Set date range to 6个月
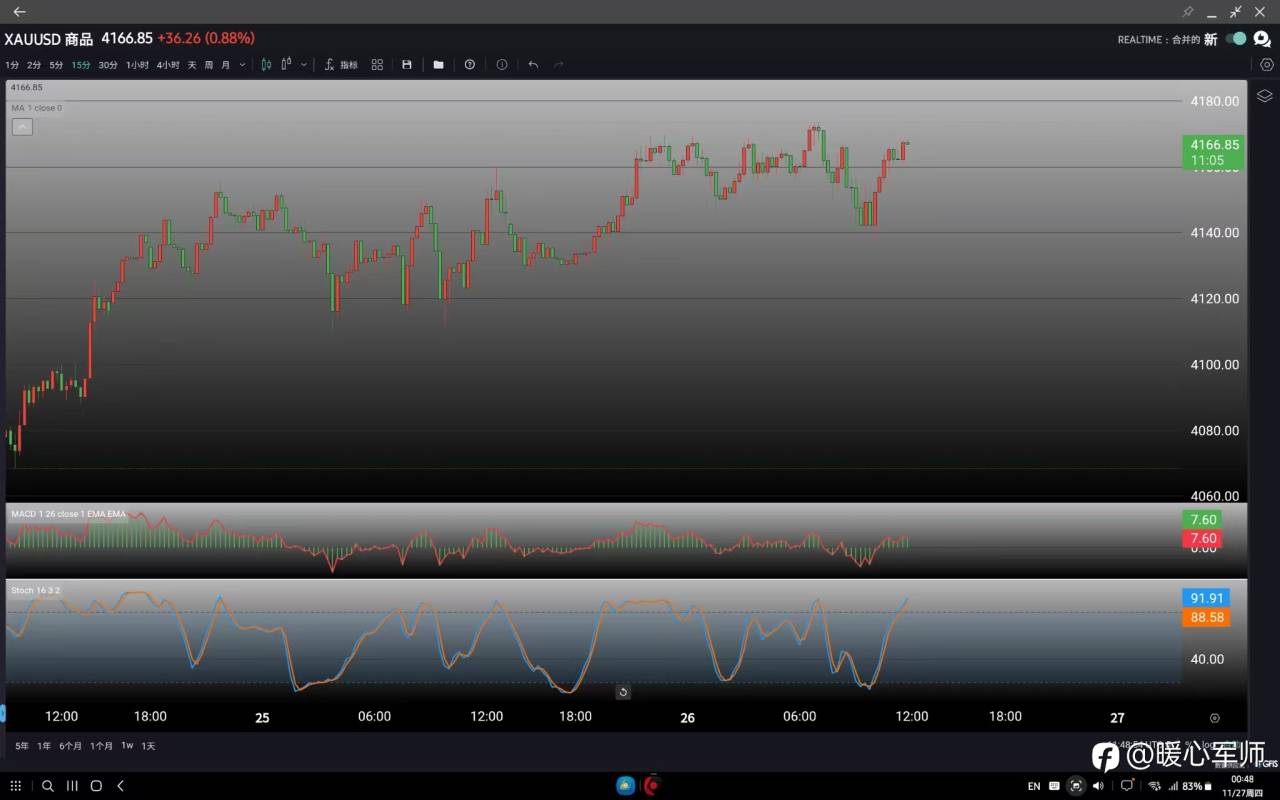 [x=70, y=746]
